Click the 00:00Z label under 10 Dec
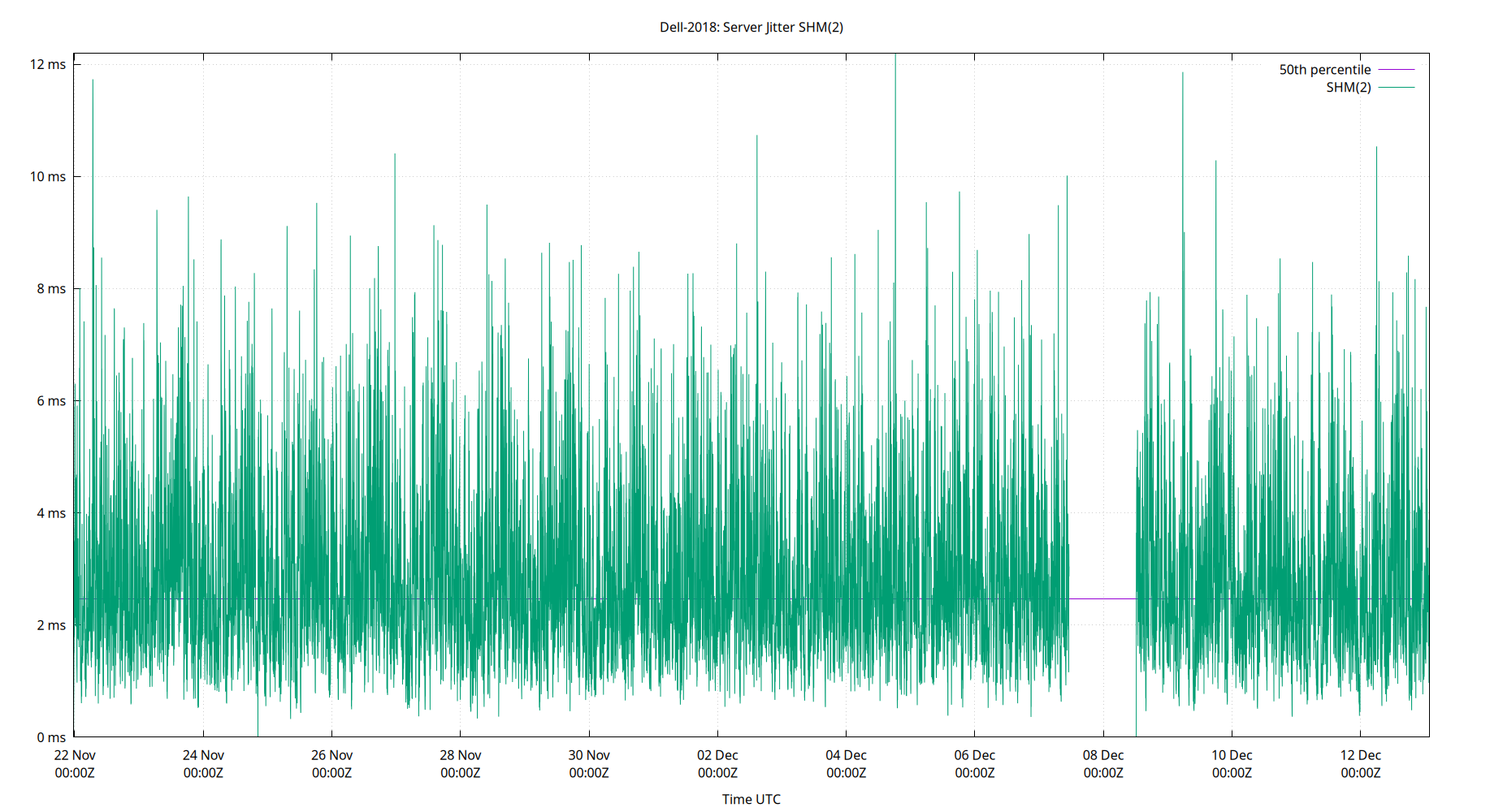This screenshot has height=812, width=1503. coord(1231,773)
